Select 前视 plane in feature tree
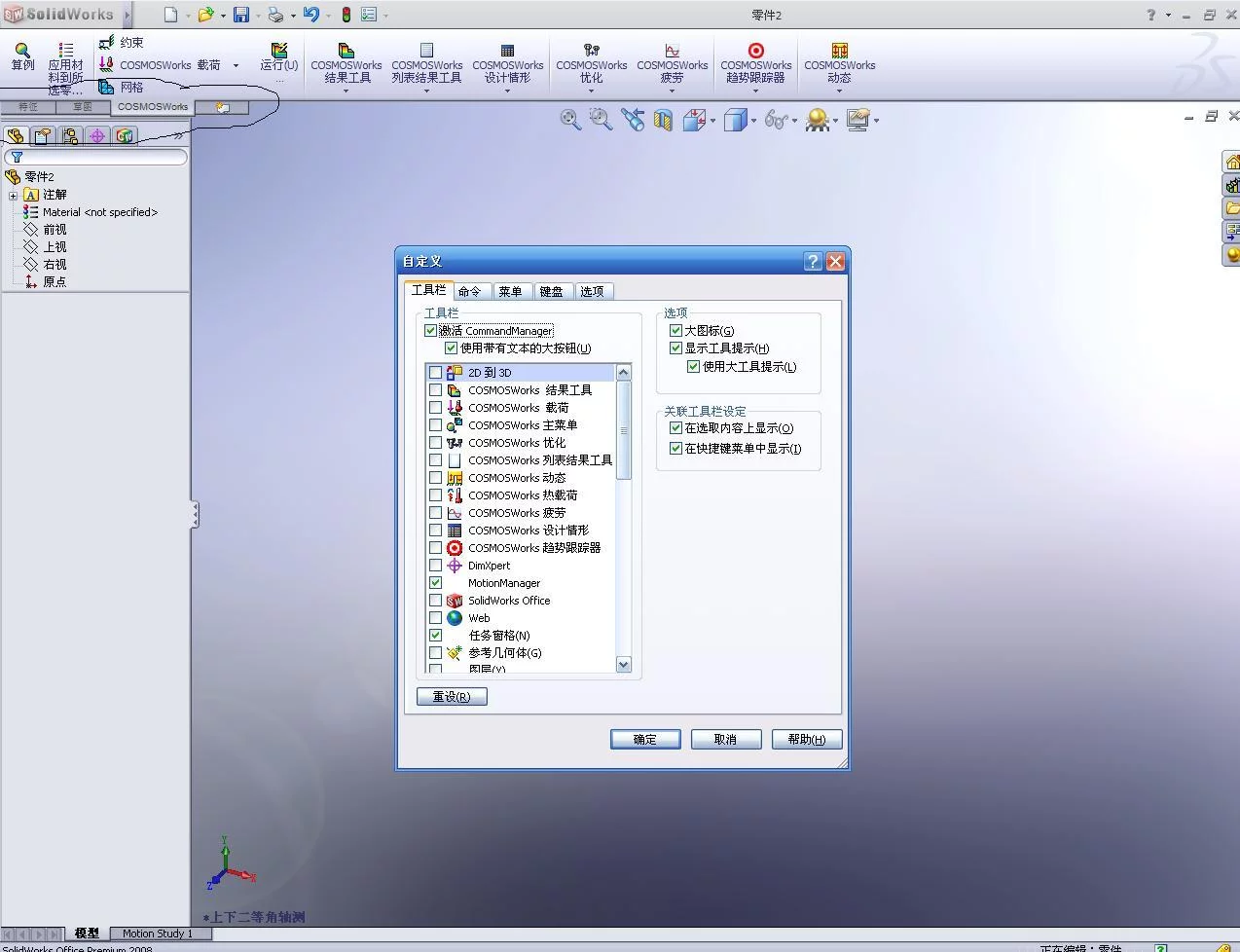The height and width of the screenshot is (952, 1240). pyautogui.click(x=46, y=230)
